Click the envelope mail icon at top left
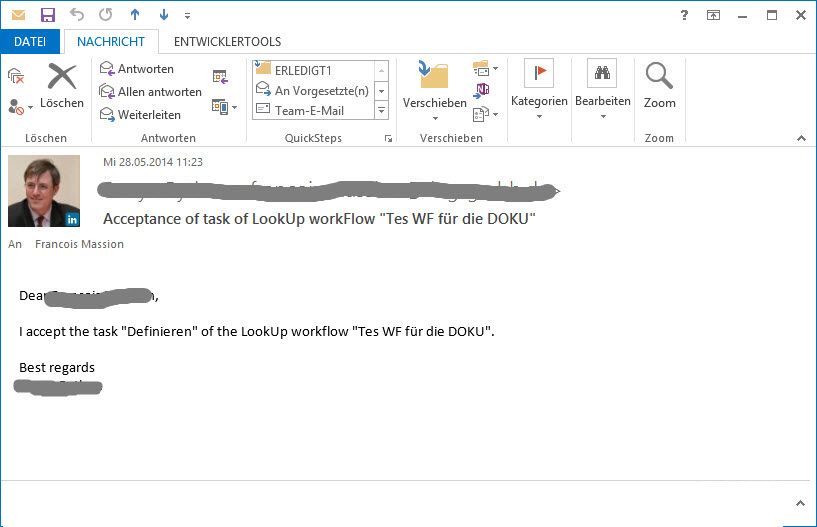The width and height of the screenshot is (817, 527). pos(19,15)
